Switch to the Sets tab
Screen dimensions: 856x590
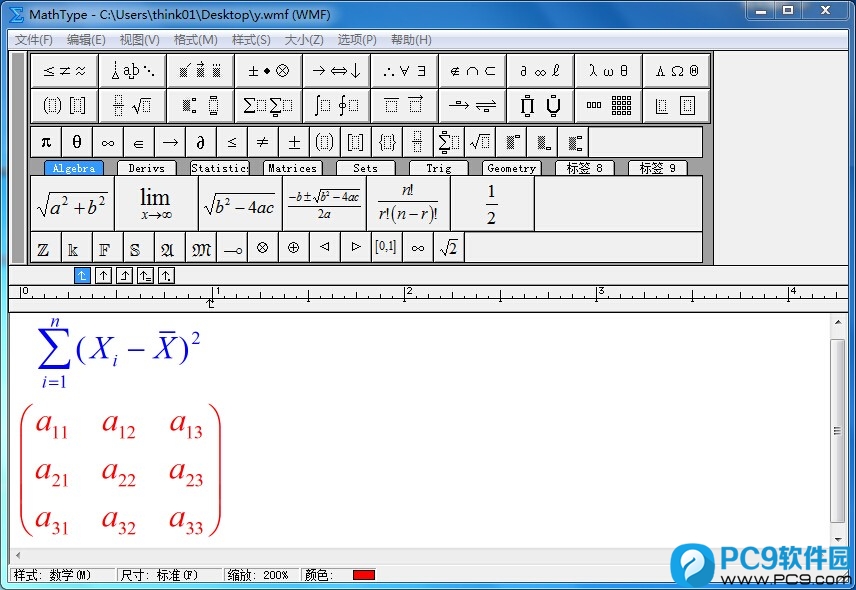(365, 168)
